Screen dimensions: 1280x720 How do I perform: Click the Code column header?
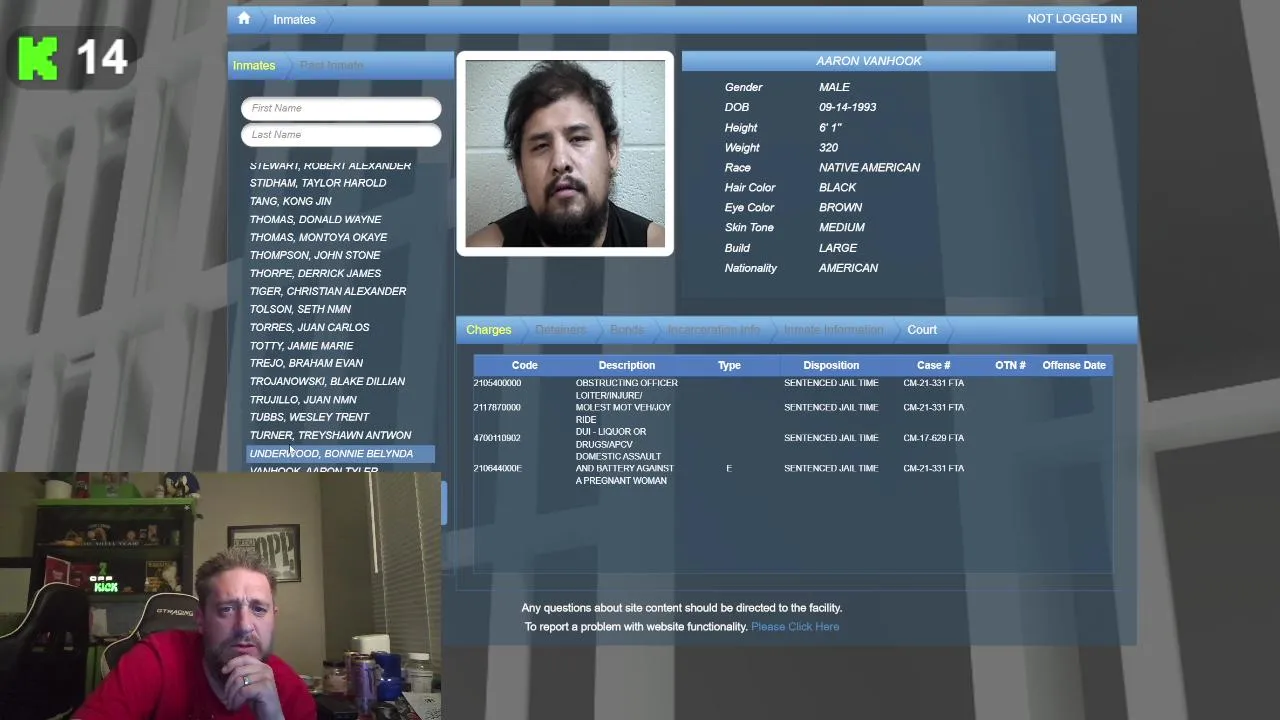524,365
